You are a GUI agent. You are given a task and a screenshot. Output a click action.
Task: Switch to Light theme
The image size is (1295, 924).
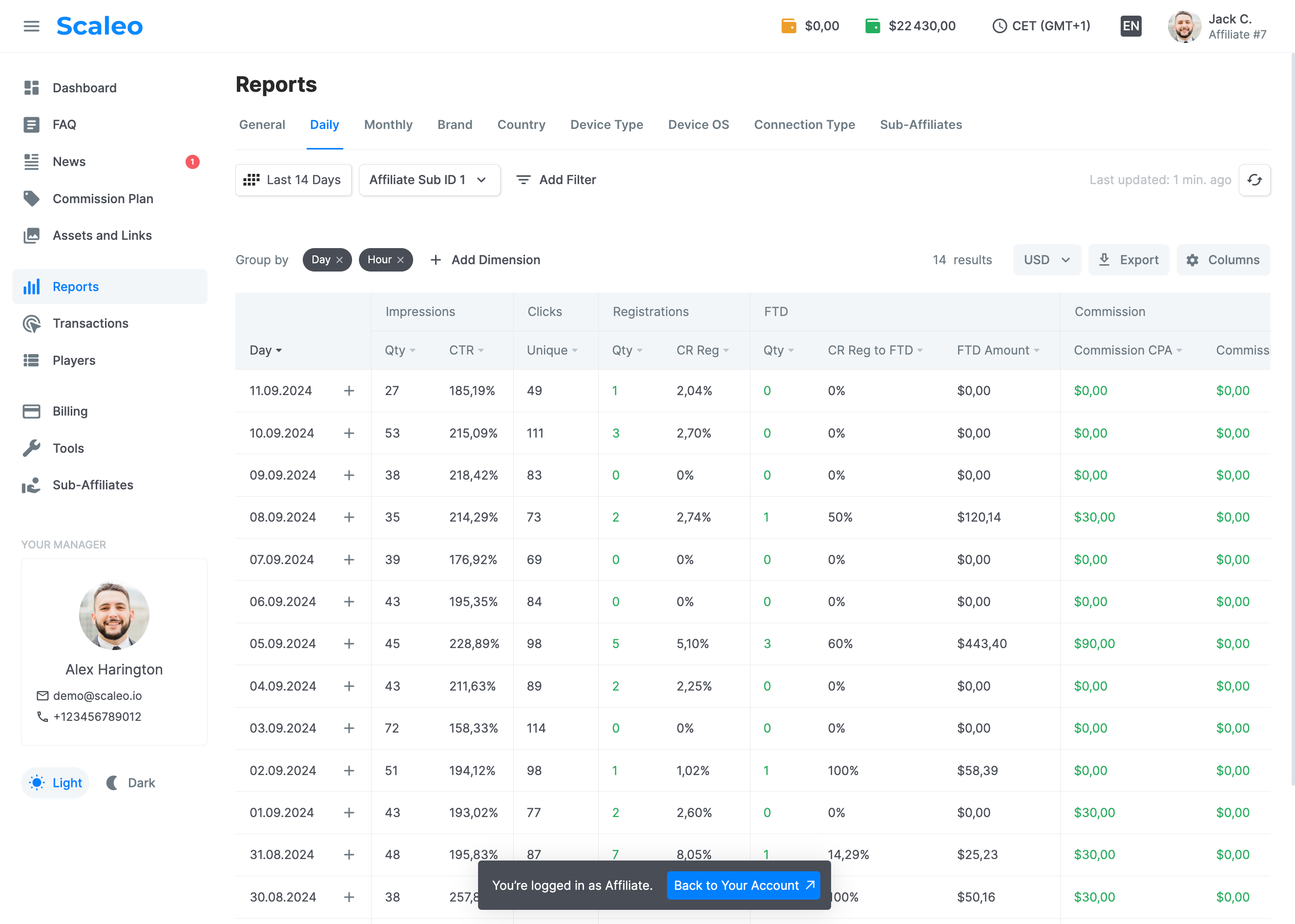coord(56,783)
